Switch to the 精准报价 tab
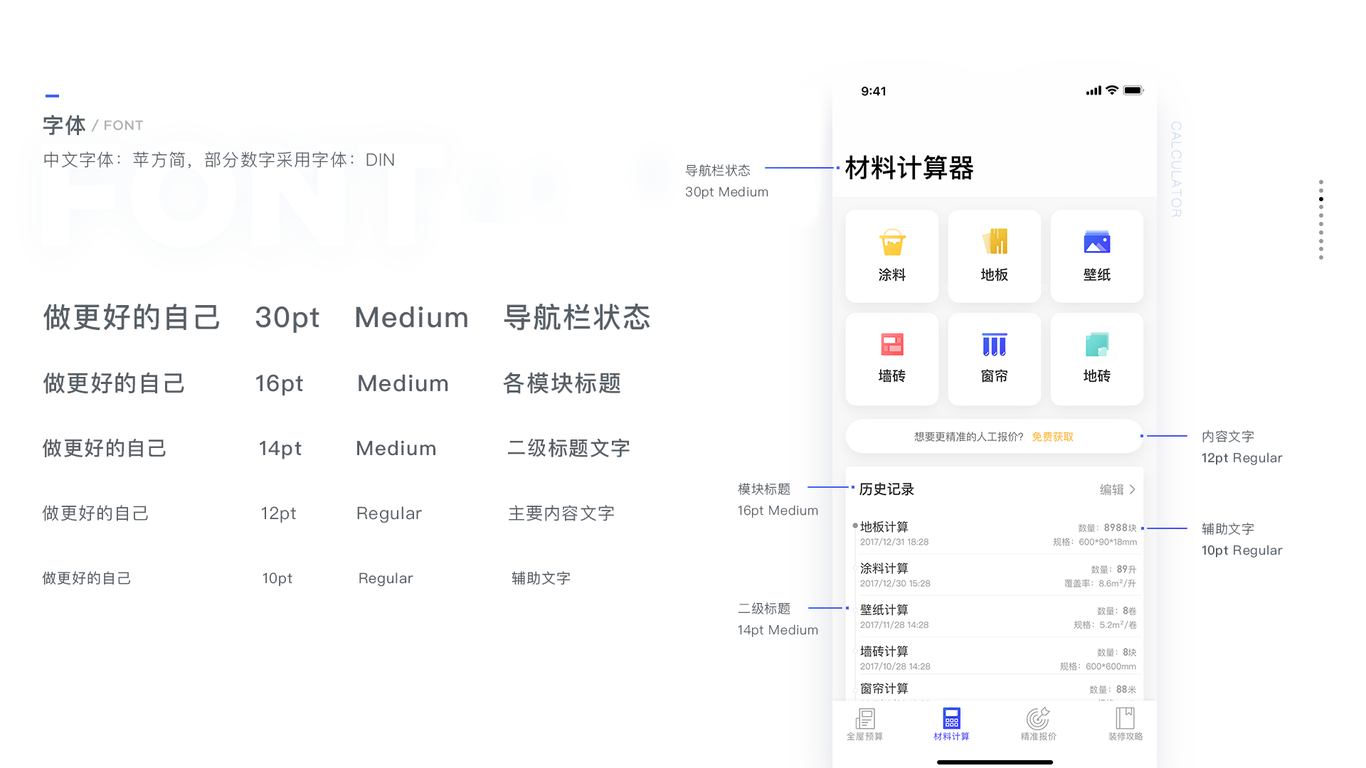Screen dimensions: 1366x768 point(1038,724)
